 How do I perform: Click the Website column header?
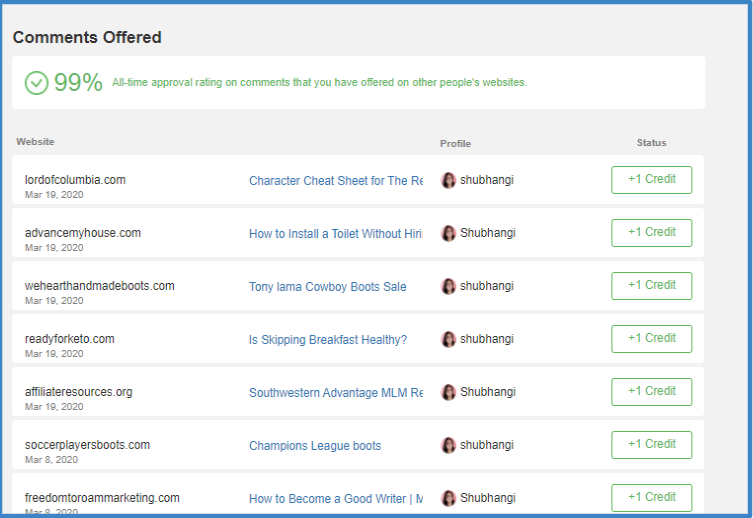click(35, 142)
